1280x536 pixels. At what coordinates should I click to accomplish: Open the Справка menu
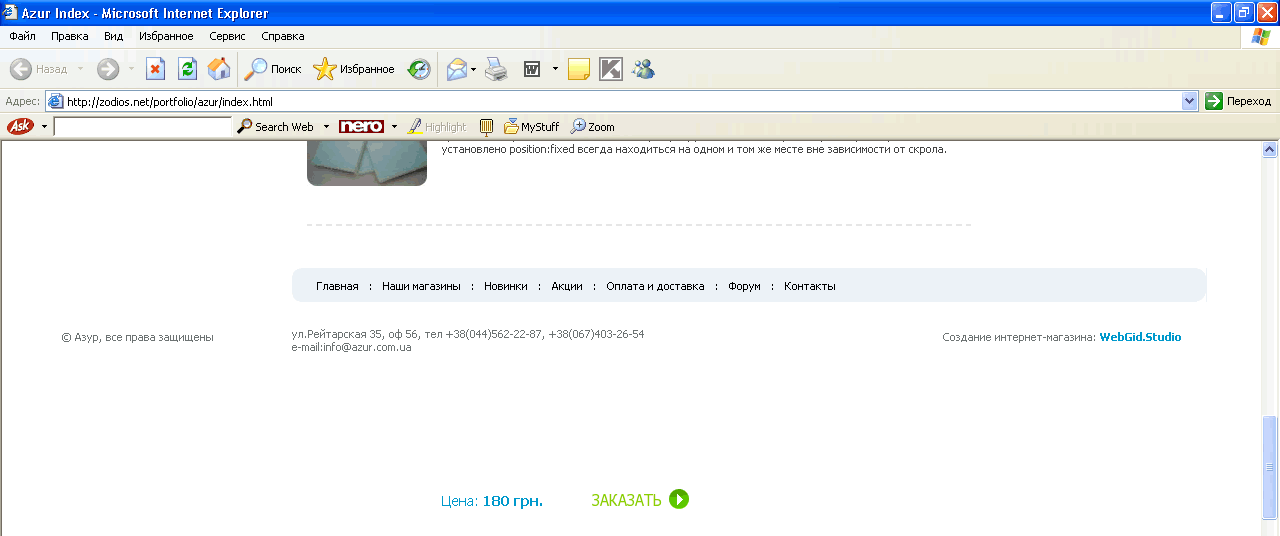click(283, 36)
